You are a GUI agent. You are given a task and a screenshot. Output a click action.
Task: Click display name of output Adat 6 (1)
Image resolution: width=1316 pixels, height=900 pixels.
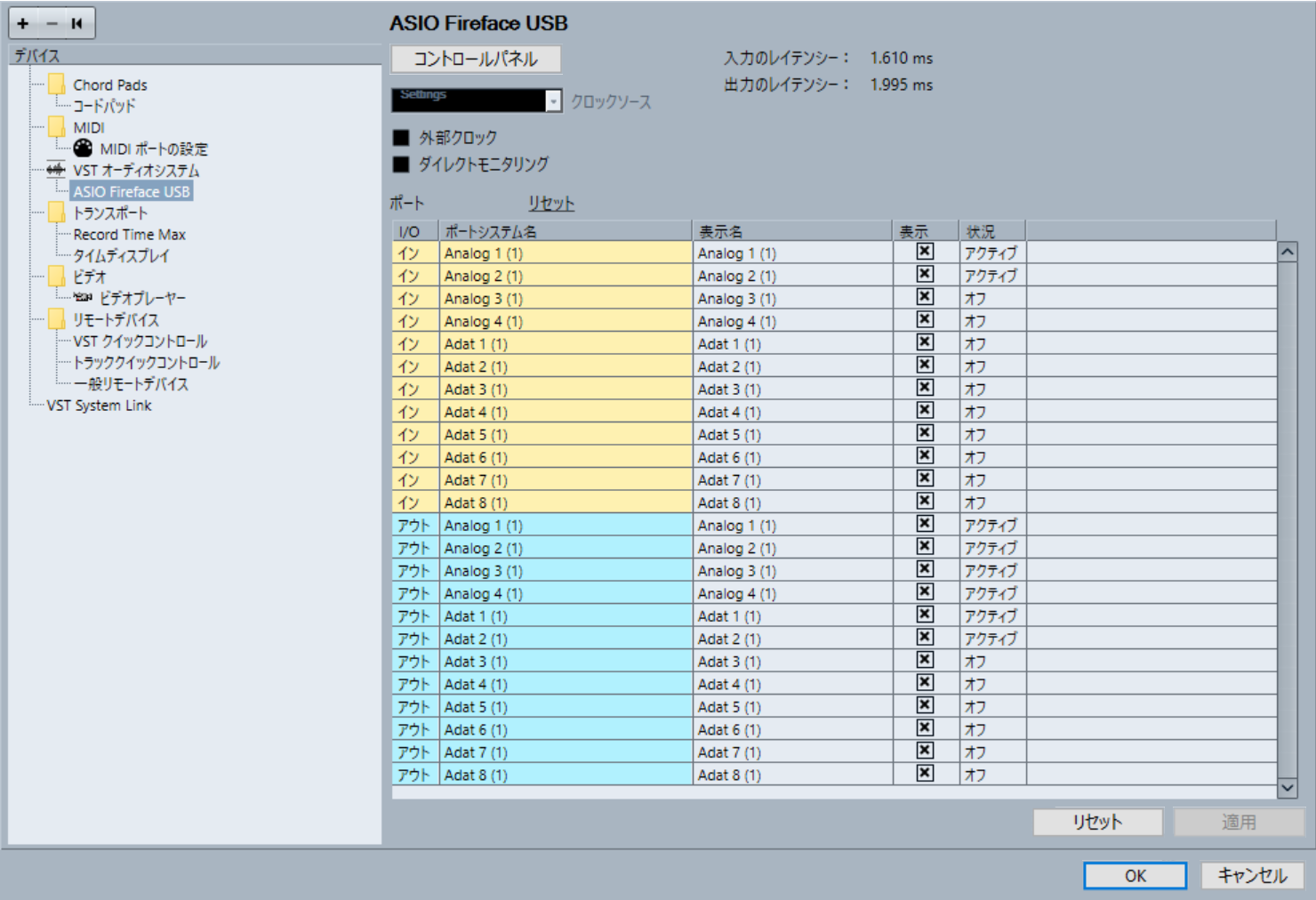pyautogui.click(x=792, y=729)
